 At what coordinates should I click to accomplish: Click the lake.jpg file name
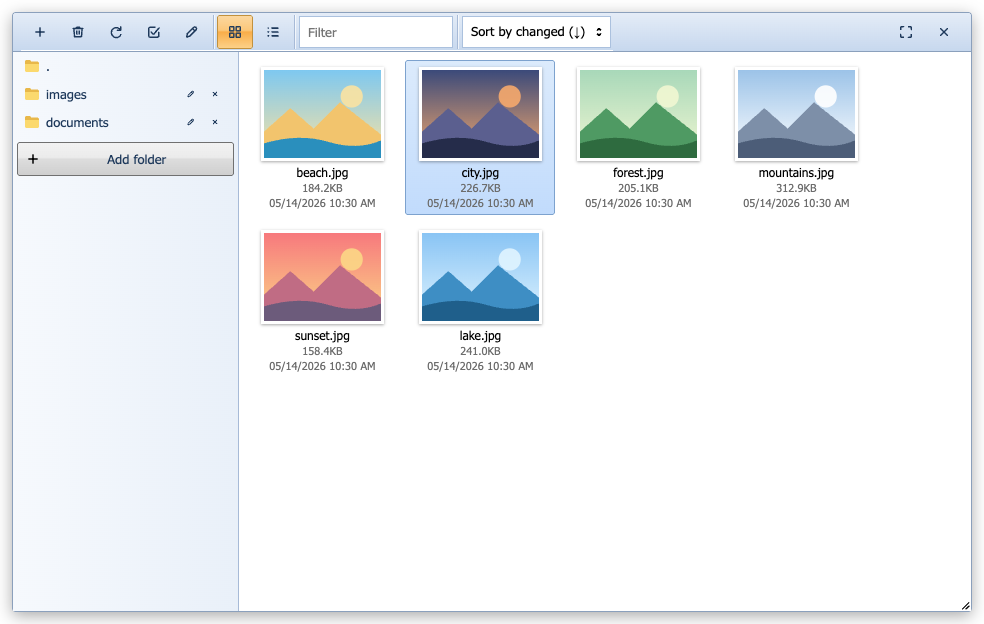click(480, 336)
